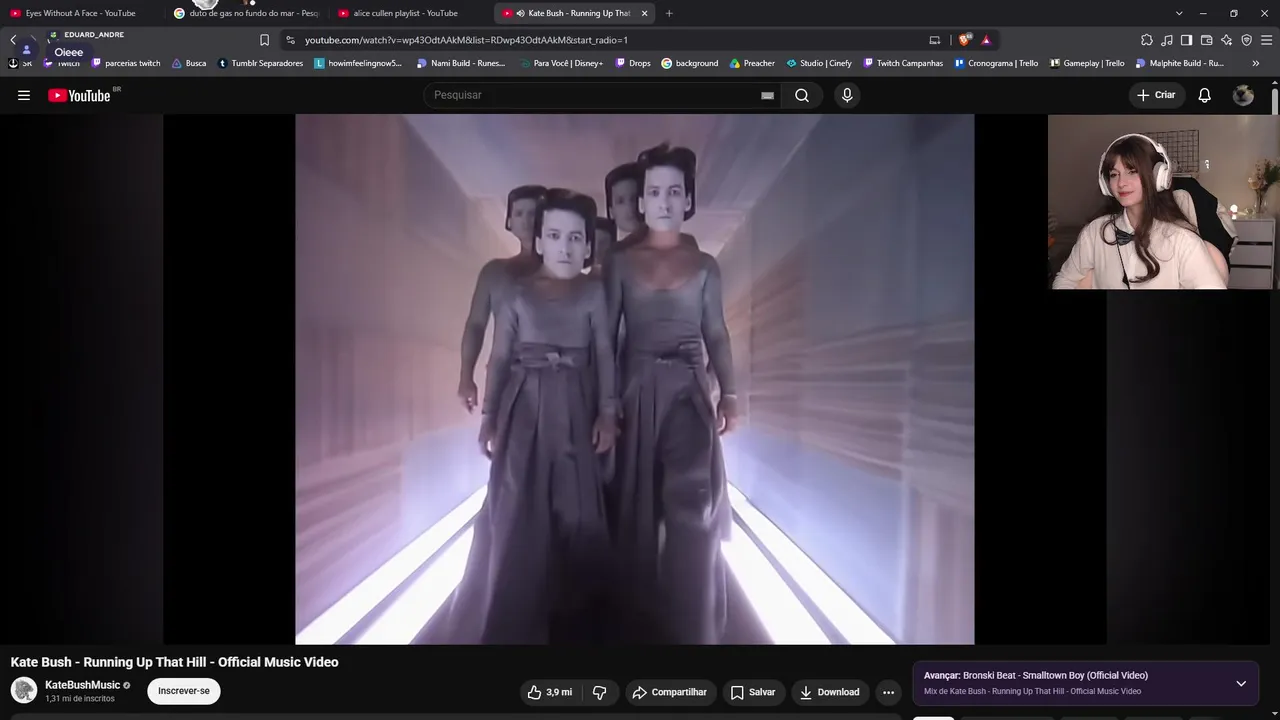Save video with the Salvar button
Screen dimensions: 1280x720
pos(753,692)
